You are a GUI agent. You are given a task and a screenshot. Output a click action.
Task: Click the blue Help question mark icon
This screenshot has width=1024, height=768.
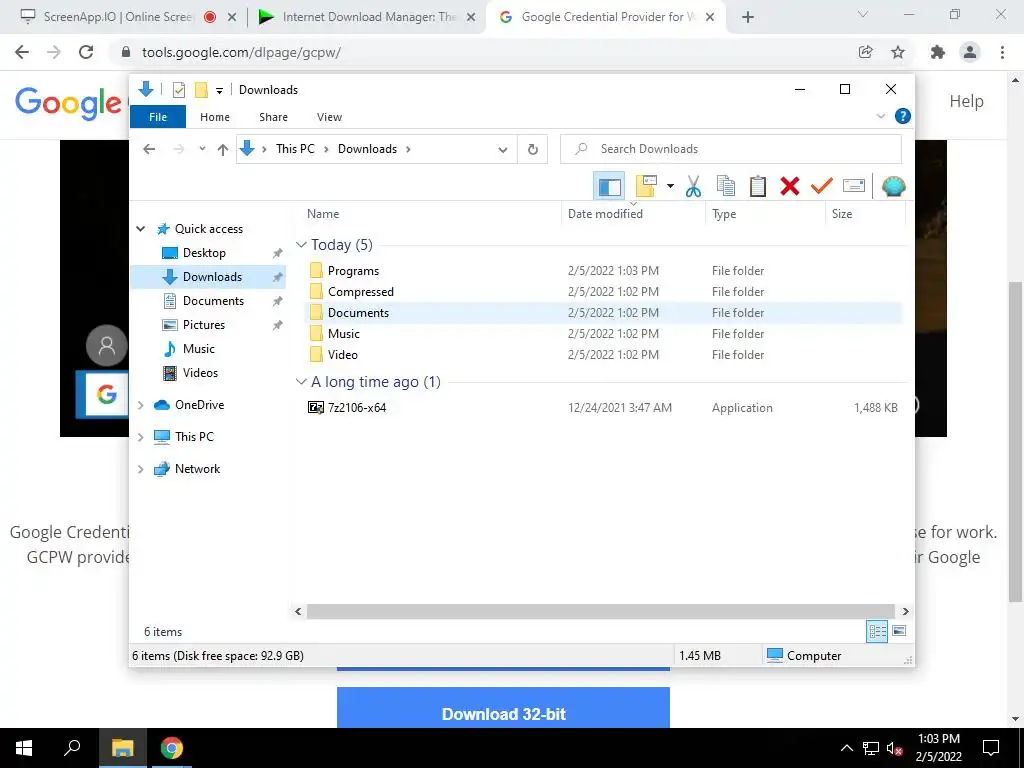tap(903, 116)
